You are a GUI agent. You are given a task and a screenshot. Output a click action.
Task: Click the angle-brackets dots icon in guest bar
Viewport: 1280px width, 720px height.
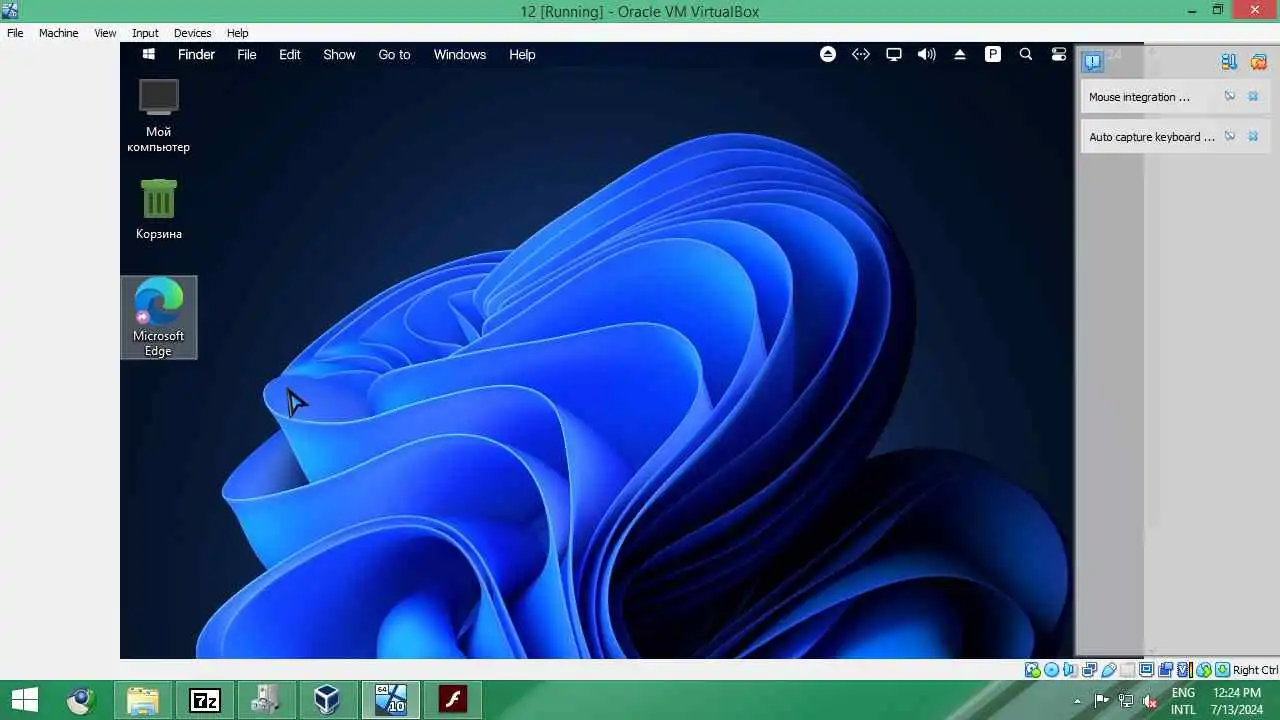click(861, 54)
